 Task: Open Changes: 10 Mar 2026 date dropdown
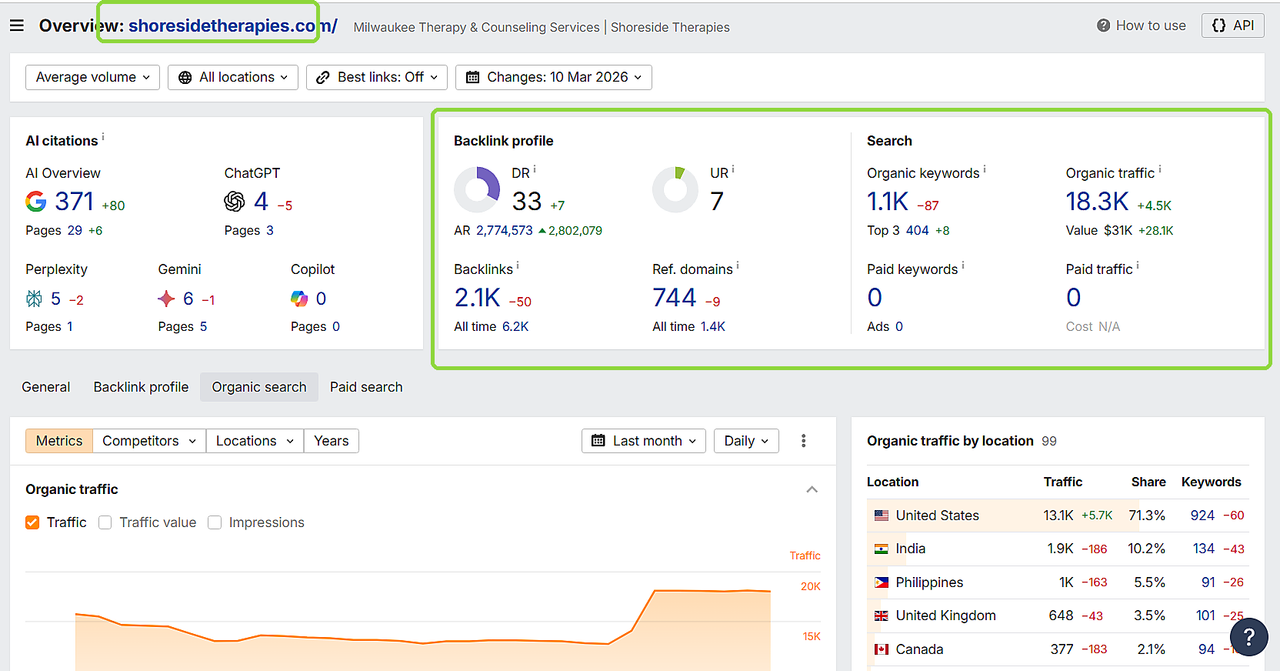click(554, 77)
